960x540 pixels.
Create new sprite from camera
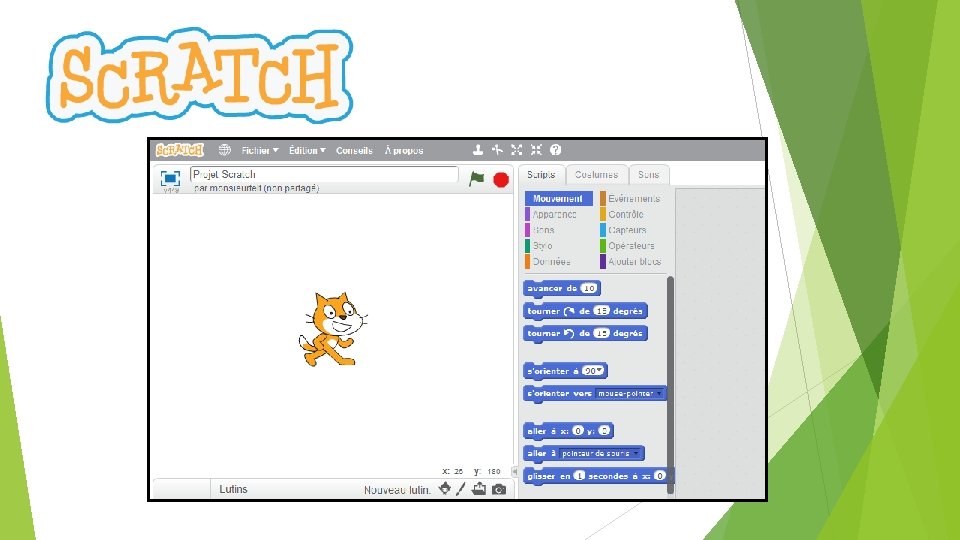499,489
